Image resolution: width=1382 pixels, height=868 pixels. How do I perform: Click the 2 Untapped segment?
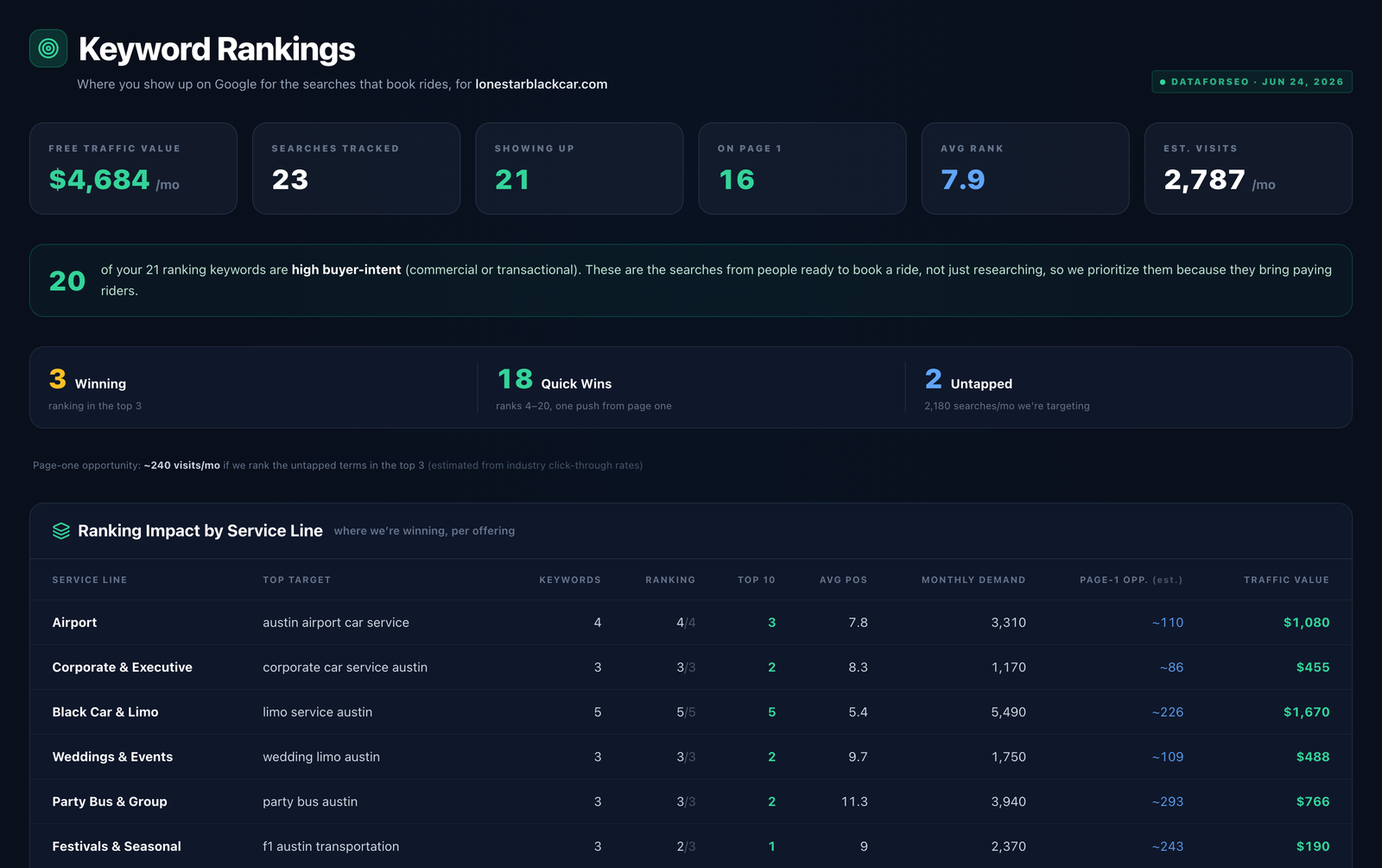(1128, 388)
